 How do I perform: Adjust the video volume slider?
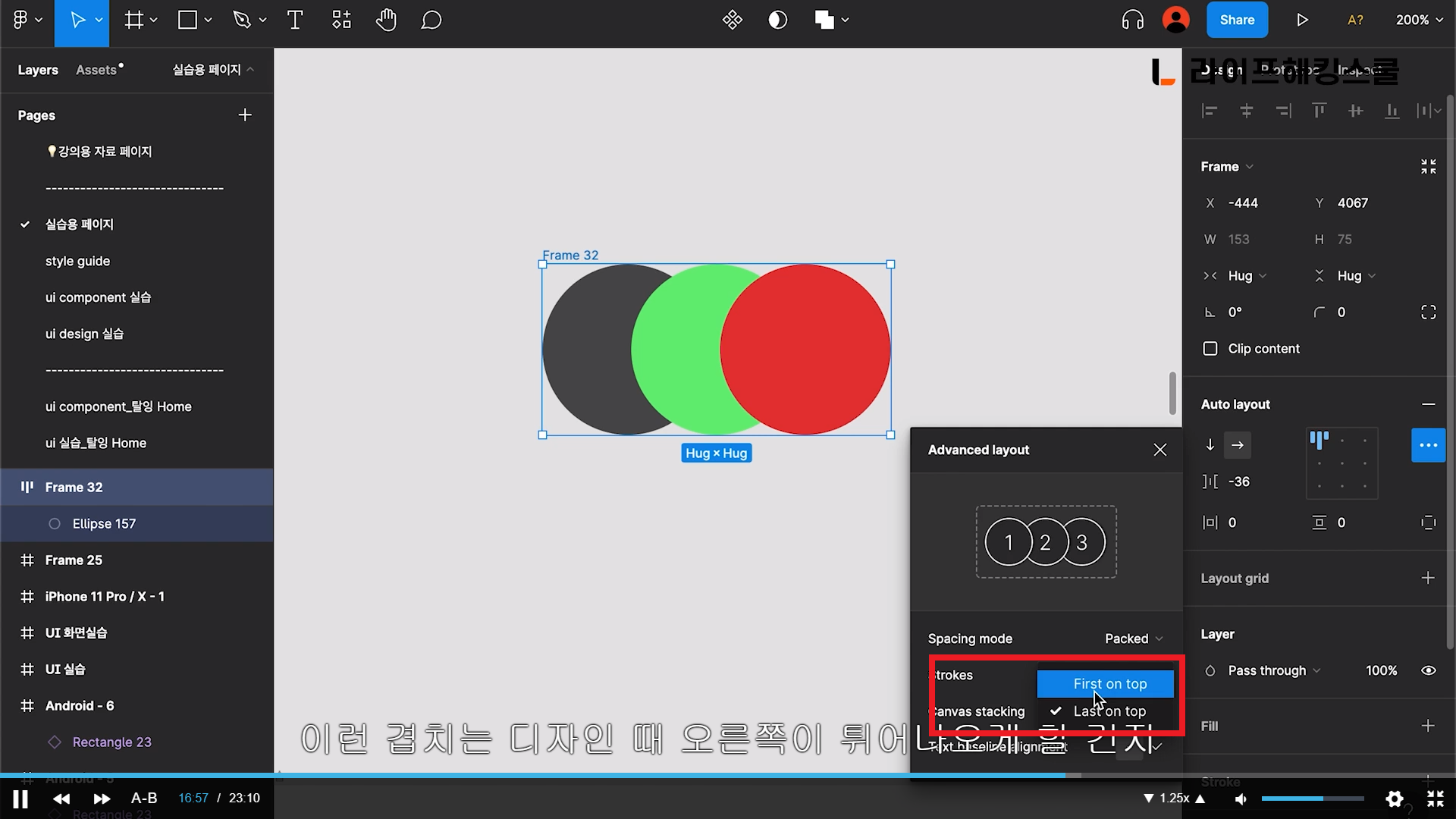[x=1312, y=799]
